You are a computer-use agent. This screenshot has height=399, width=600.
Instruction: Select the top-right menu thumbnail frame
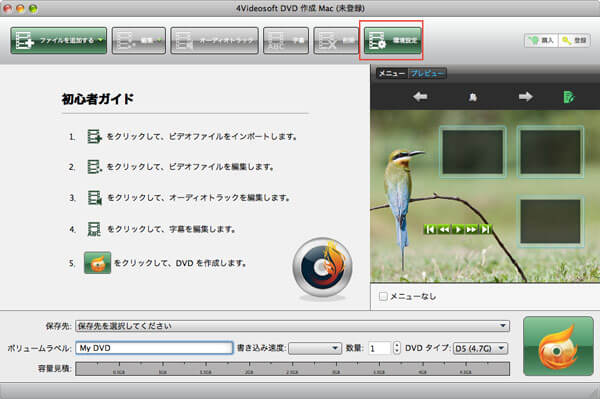pyautogui.click(x=550, y=152)
